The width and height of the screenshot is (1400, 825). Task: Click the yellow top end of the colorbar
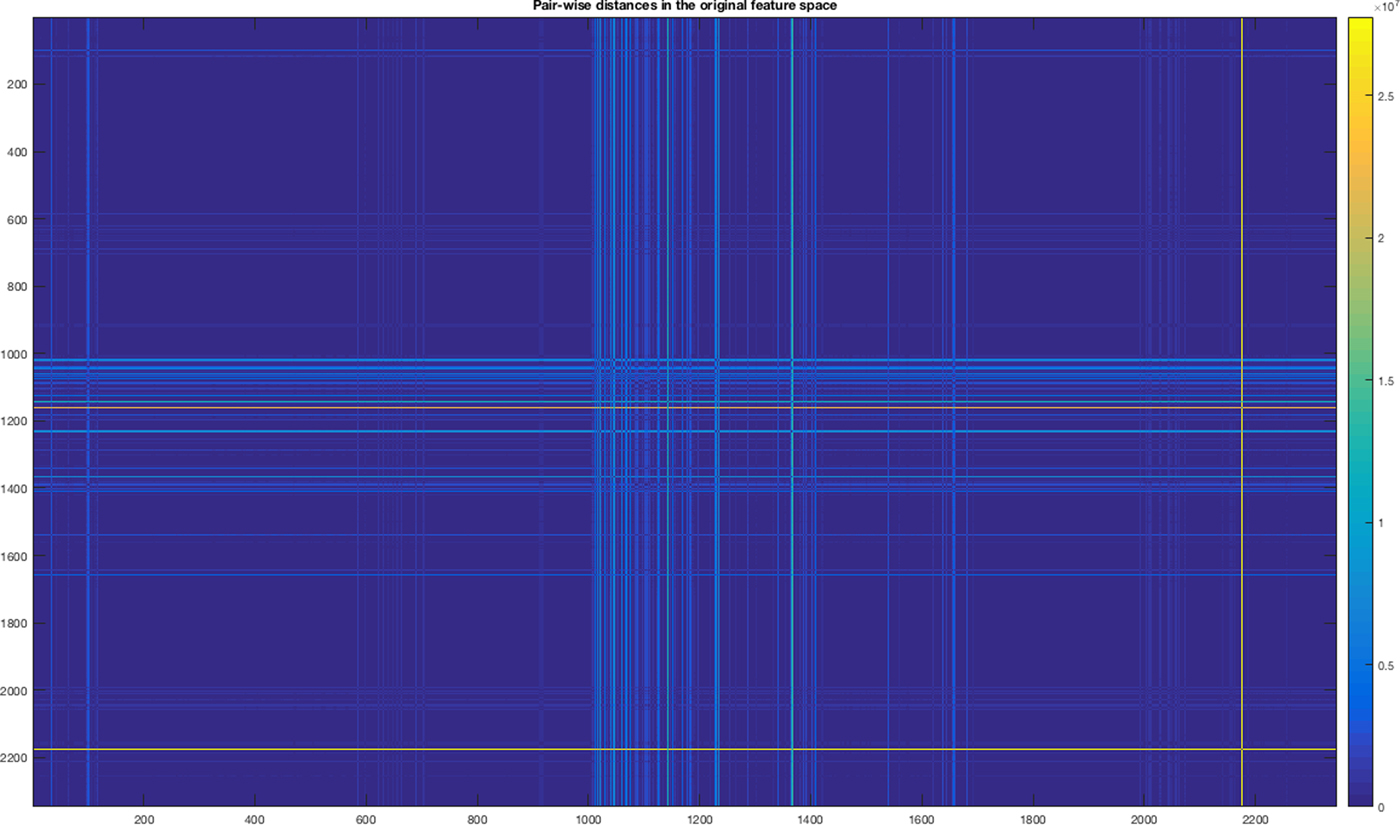pyautogui.click(x=1359, y=23)
